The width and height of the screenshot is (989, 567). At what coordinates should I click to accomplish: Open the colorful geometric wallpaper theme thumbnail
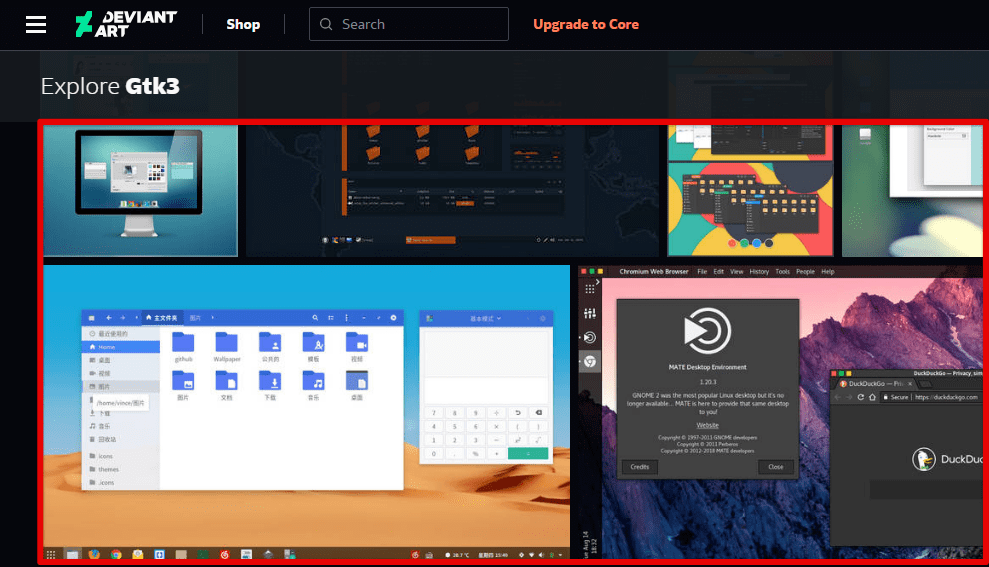click(750, 190)
